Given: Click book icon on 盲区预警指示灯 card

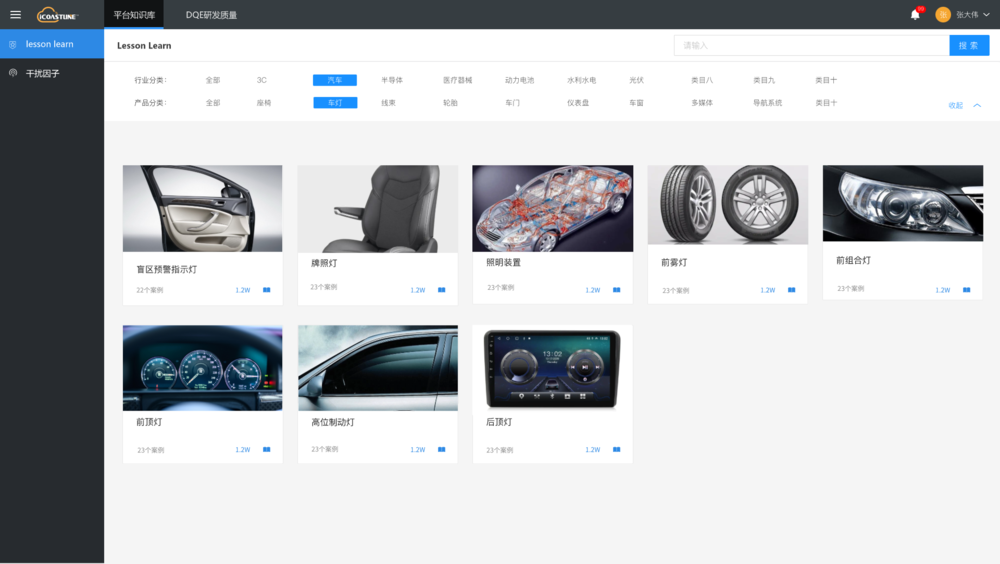Looking at the screenshot, I should 267,290.
